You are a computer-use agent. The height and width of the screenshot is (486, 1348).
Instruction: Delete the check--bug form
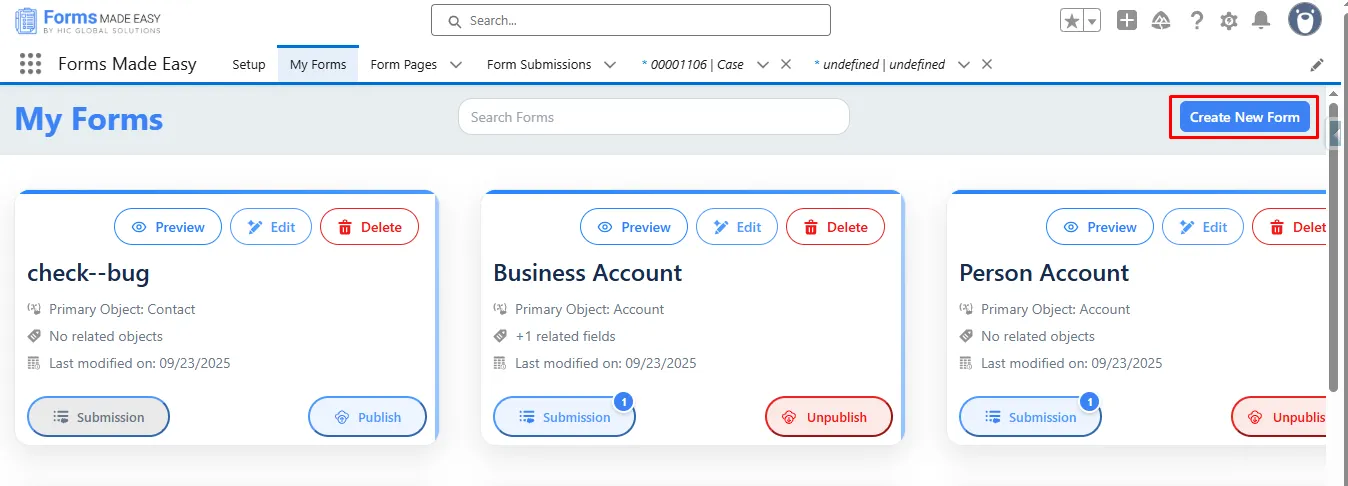369,227
